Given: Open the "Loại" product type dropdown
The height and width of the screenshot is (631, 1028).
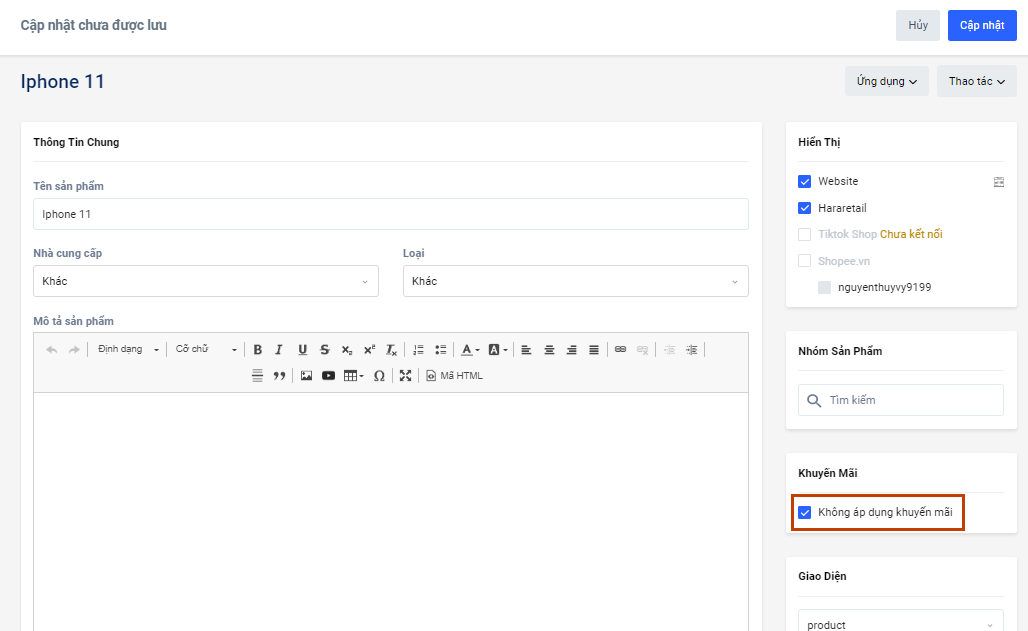Looking at the screenshot, I should (575, 281).
